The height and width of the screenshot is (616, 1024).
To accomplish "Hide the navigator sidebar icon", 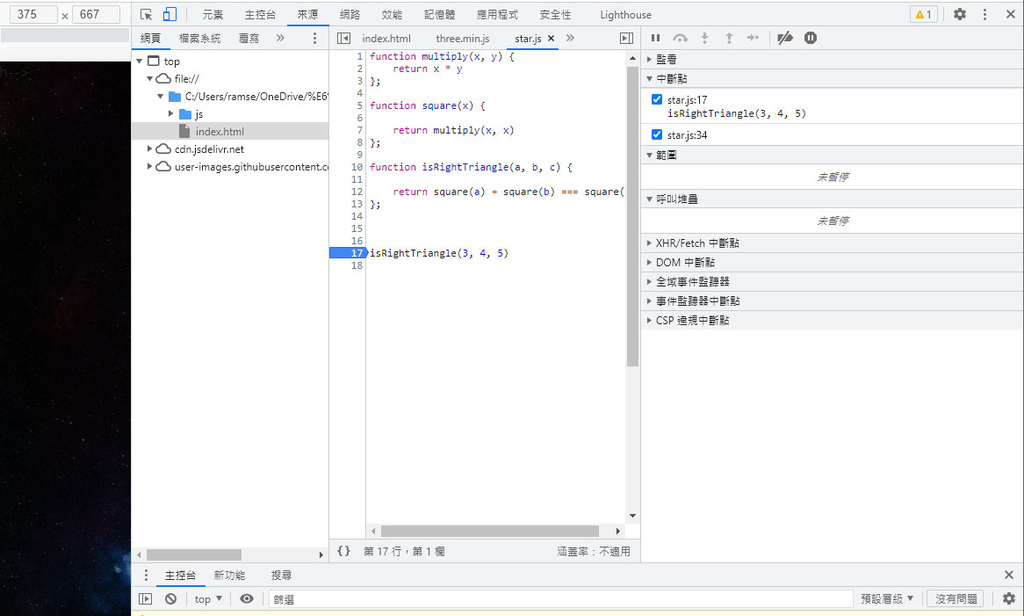I will click(344, 38).
